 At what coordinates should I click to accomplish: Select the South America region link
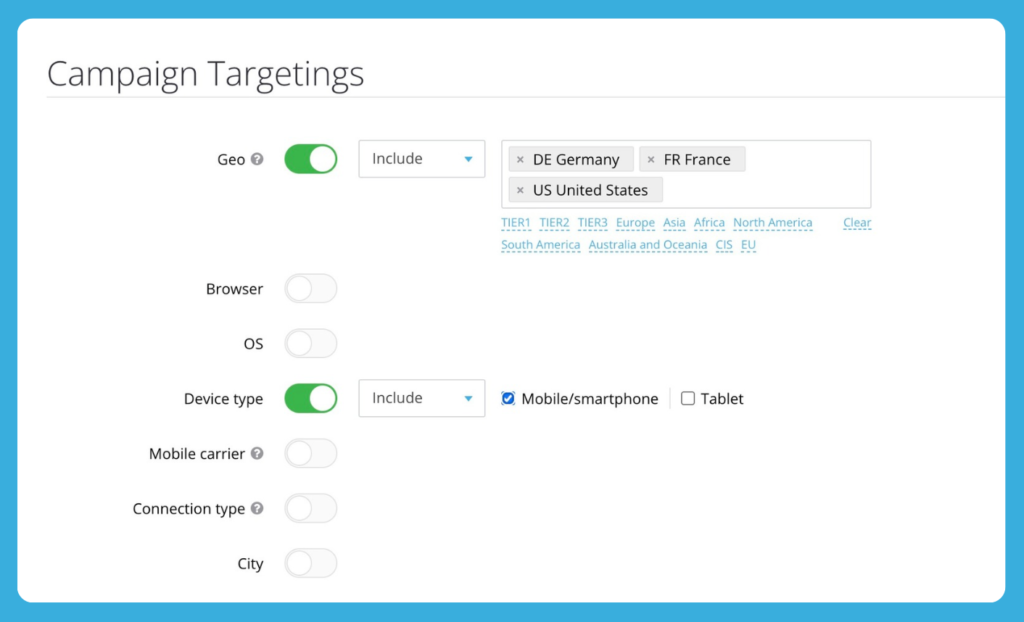[x=540, y=245]
